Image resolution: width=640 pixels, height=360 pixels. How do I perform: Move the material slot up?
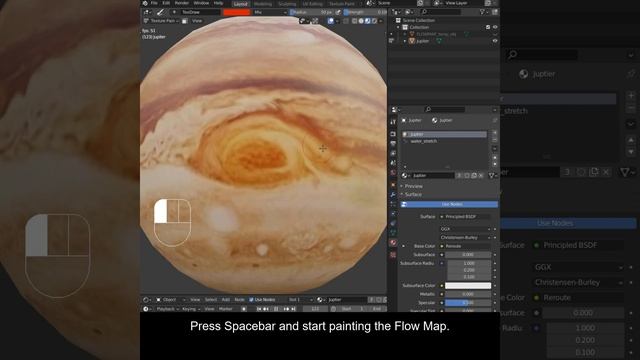tap(495, 158)
